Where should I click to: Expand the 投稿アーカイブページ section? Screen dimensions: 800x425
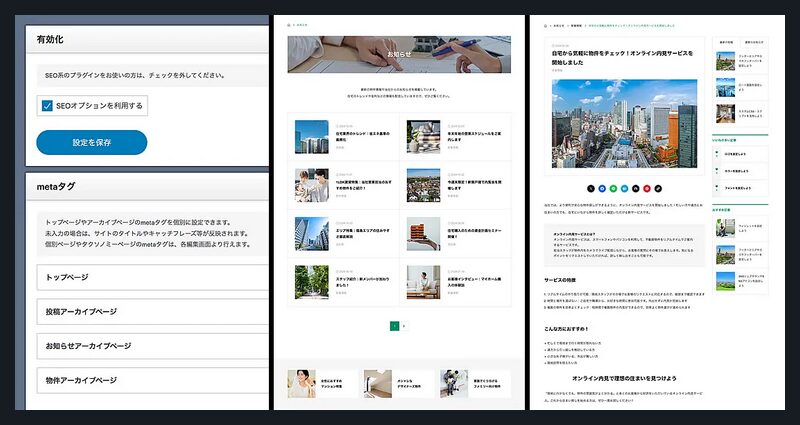click(150, 311)
